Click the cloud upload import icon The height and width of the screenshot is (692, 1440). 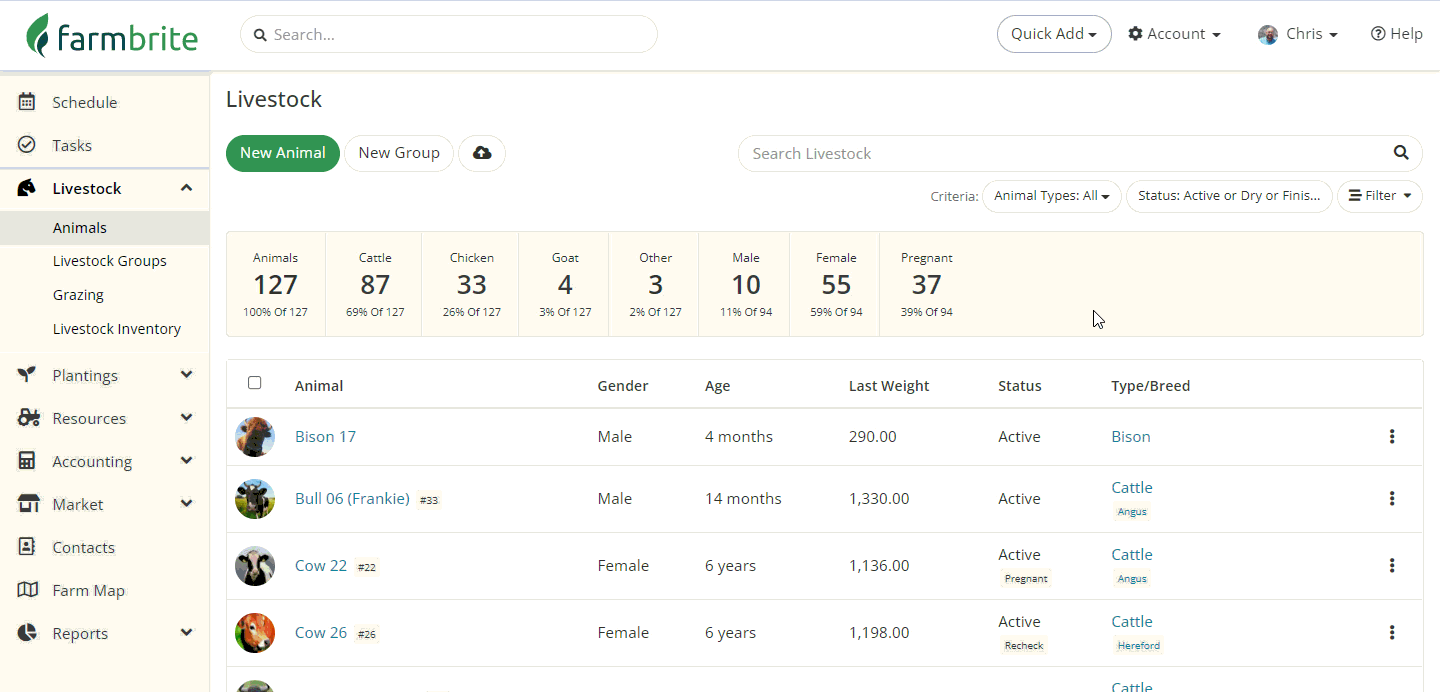[482, 153]
